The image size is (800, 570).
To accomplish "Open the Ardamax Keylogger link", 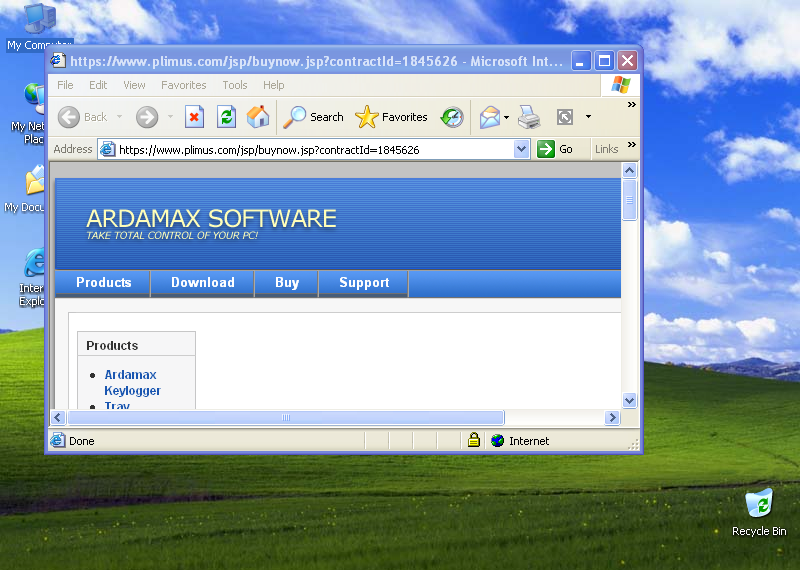I will pos(132,382).
